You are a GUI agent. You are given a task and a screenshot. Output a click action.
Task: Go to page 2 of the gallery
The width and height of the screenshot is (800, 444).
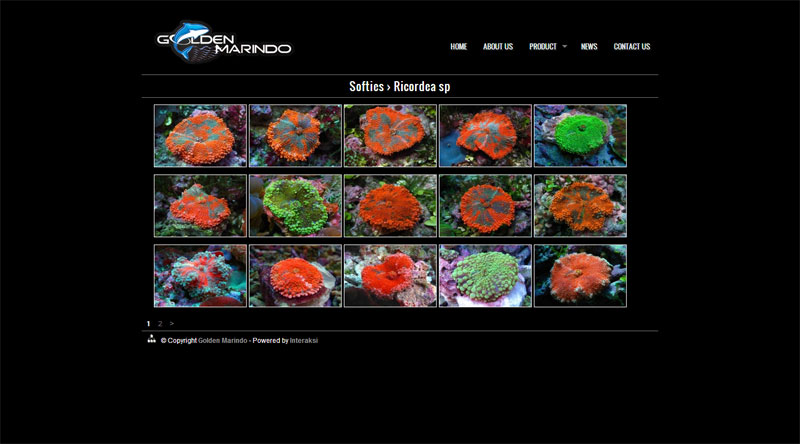[x=160, y=324]
